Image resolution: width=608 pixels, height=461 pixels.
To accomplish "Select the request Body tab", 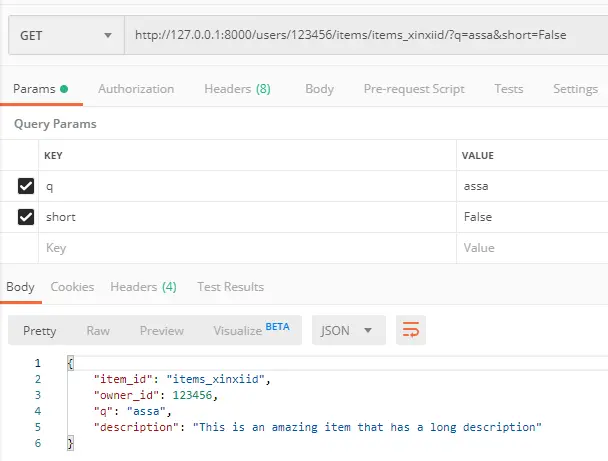I will 319,89.
